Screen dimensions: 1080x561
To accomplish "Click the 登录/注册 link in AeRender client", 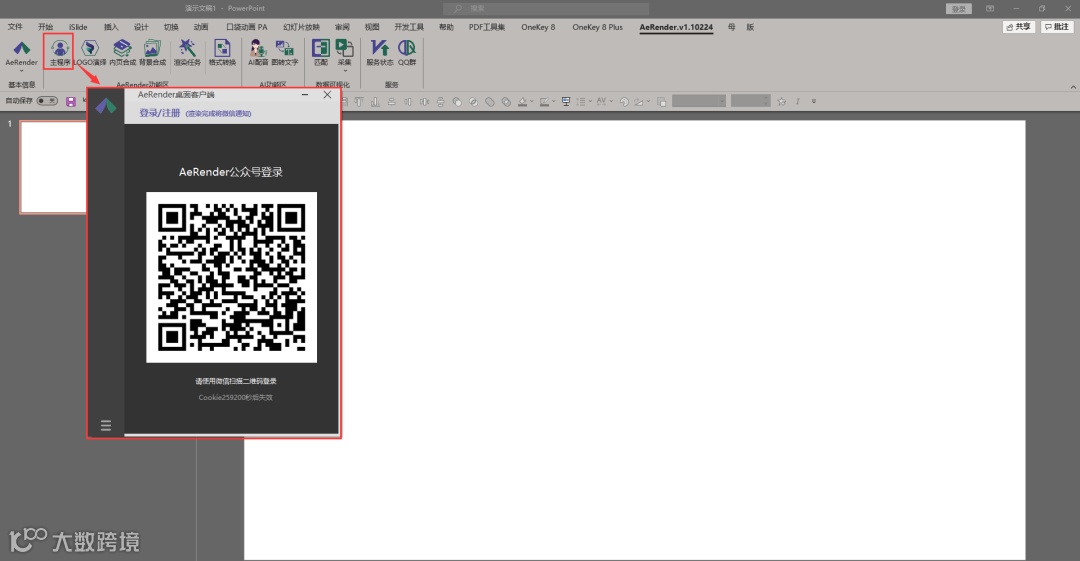I will 160,113.
